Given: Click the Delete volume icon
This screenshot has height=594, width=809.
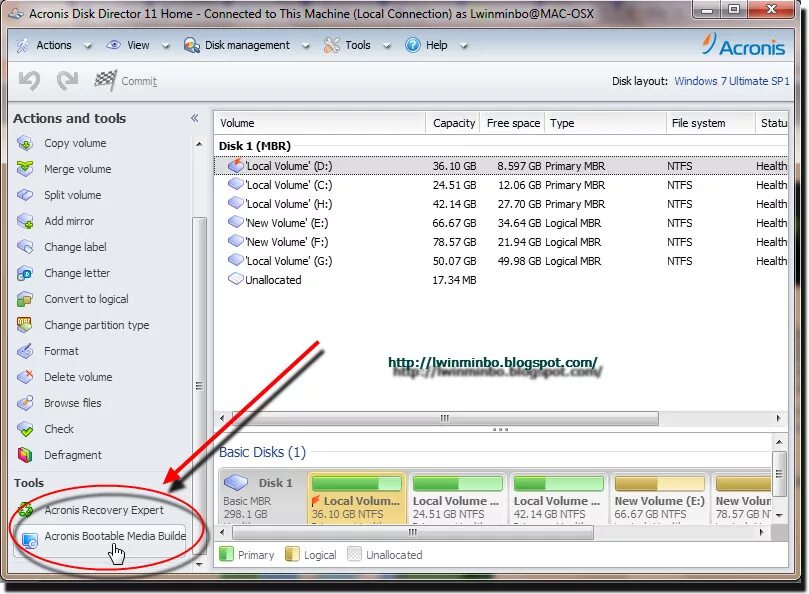Looking at the screenshot, I should tap(25, 377).
